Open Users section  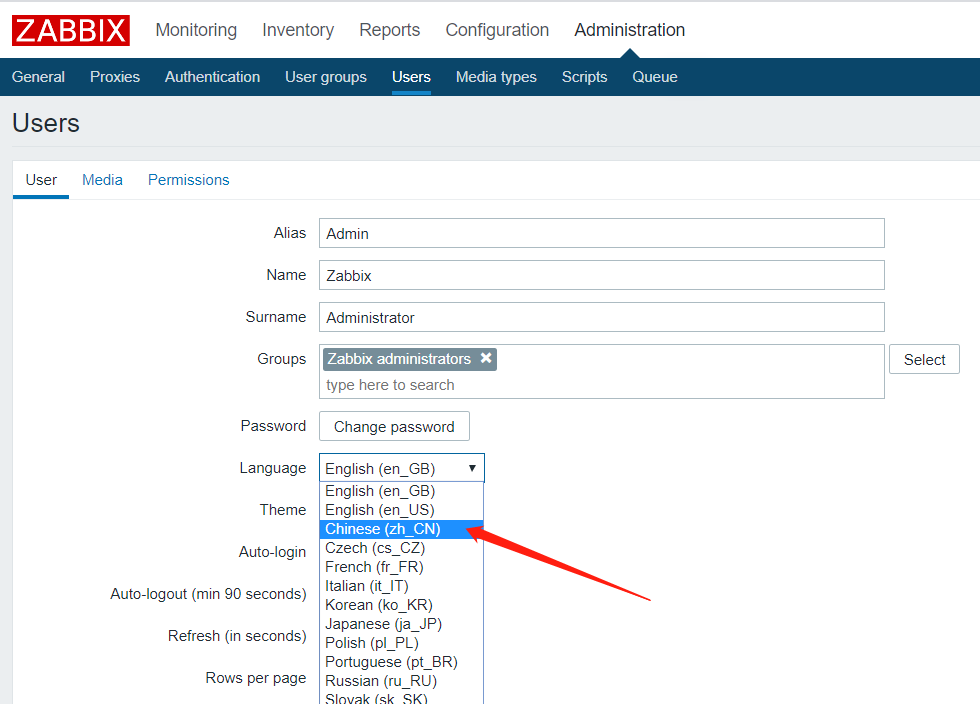point(411,77)
